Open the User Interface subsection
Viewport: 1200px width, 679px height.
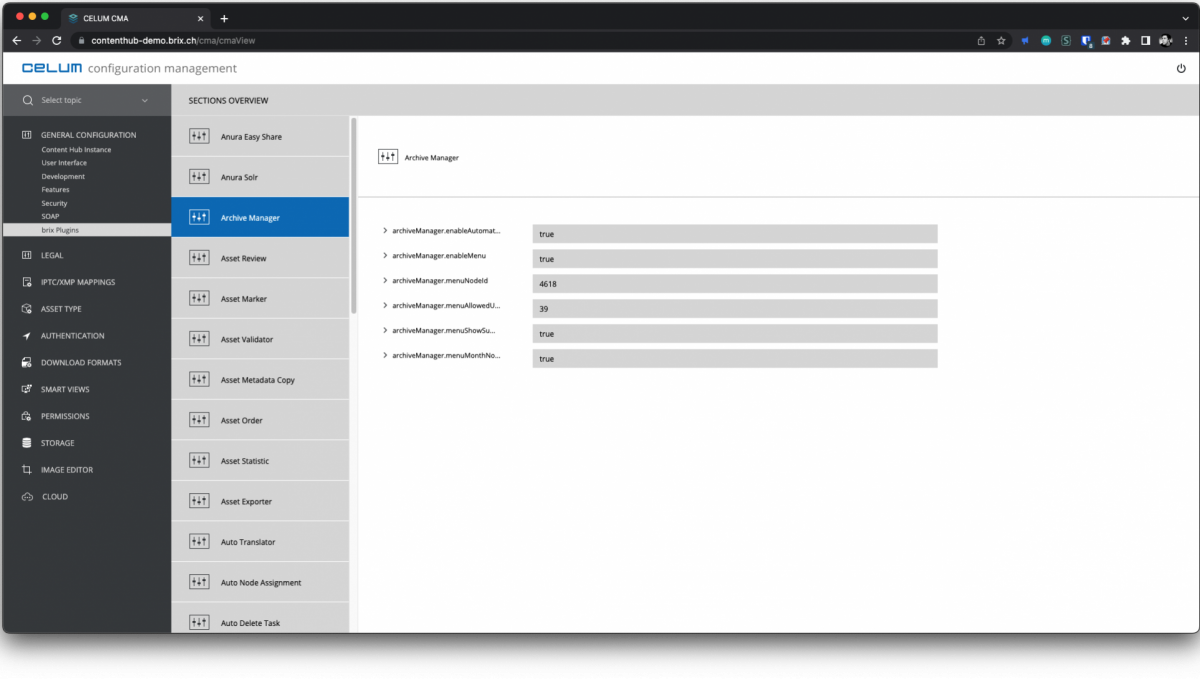pos(64,163)
